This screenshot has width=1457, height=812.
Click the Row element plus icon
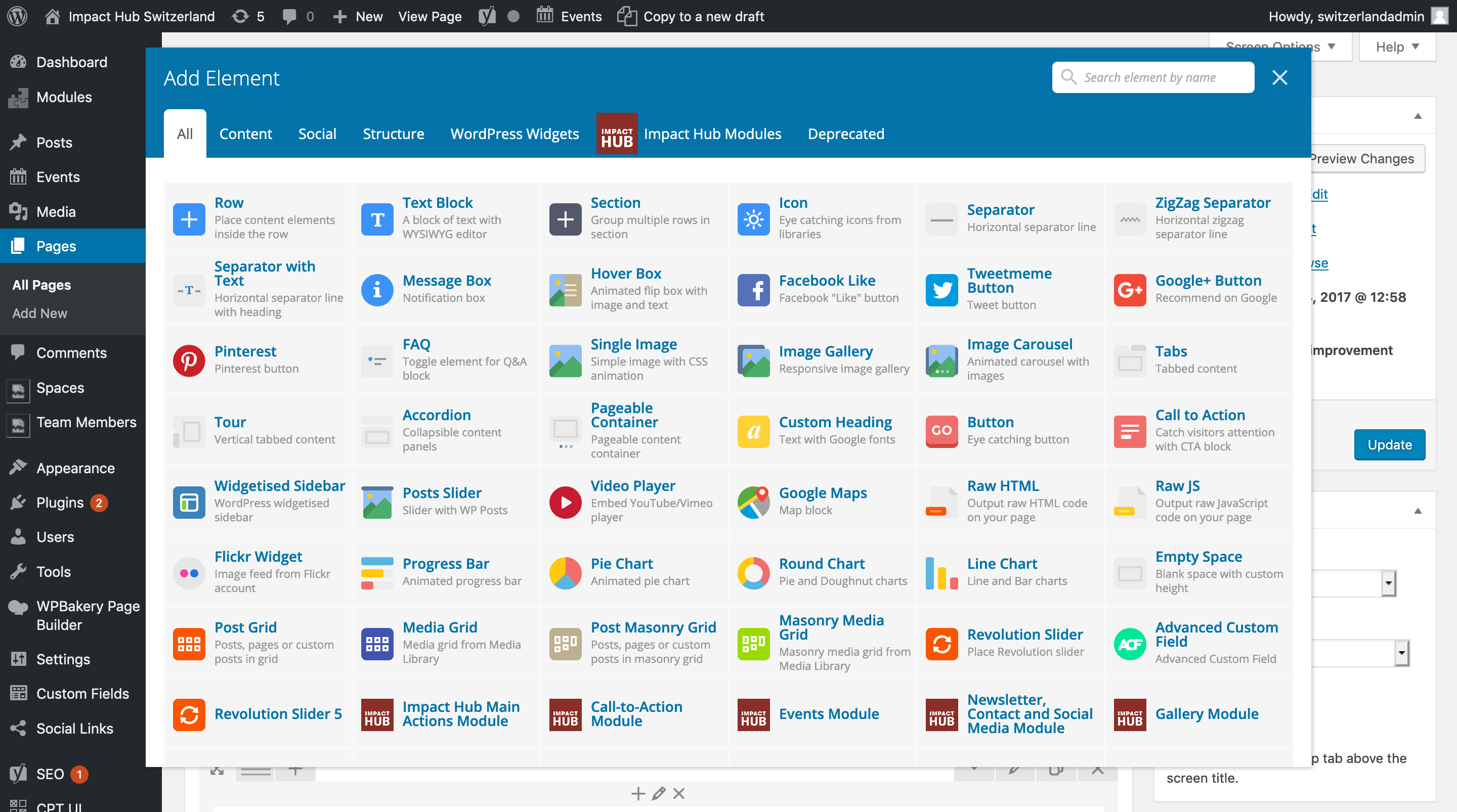(189, 219)
